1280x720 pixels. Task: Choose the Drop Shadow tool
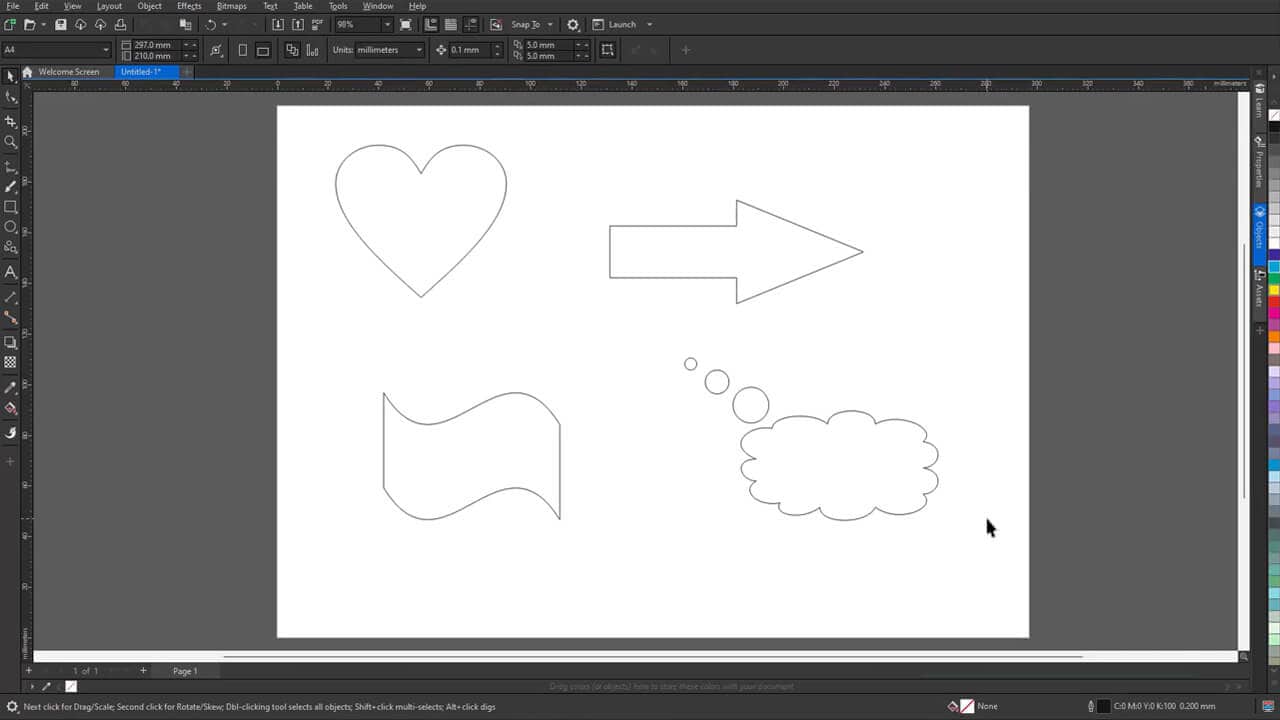[11, 342]
